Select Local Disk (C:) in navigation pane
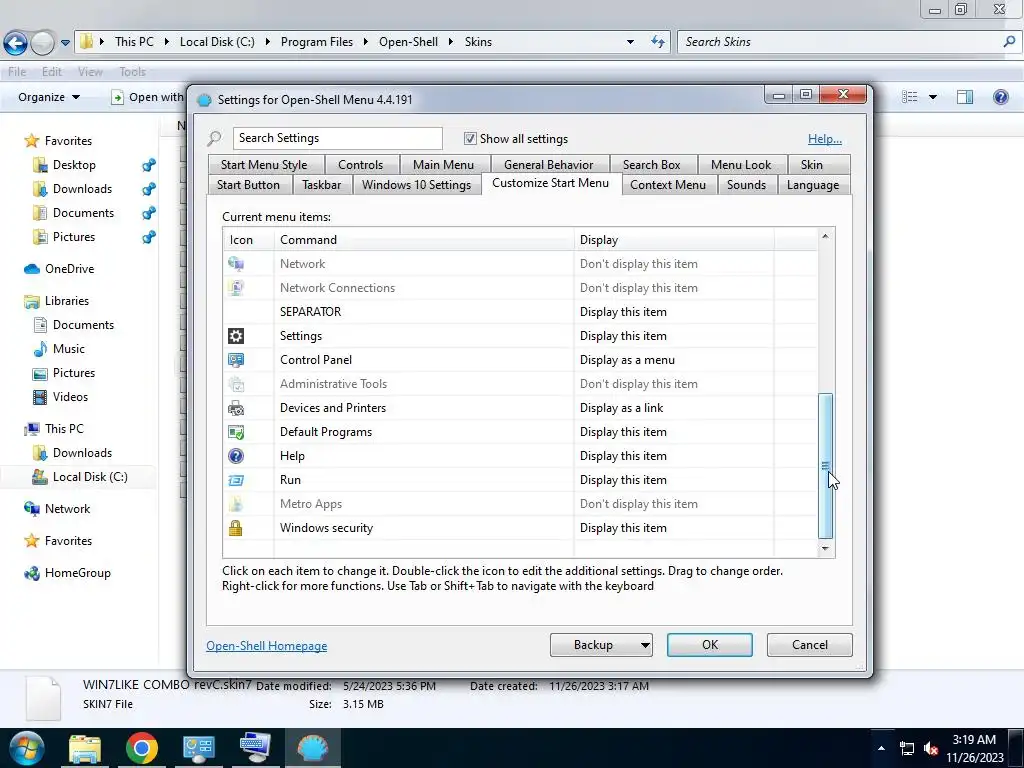Viewport: 1024px width, 768px height. [x=90, y=477]
